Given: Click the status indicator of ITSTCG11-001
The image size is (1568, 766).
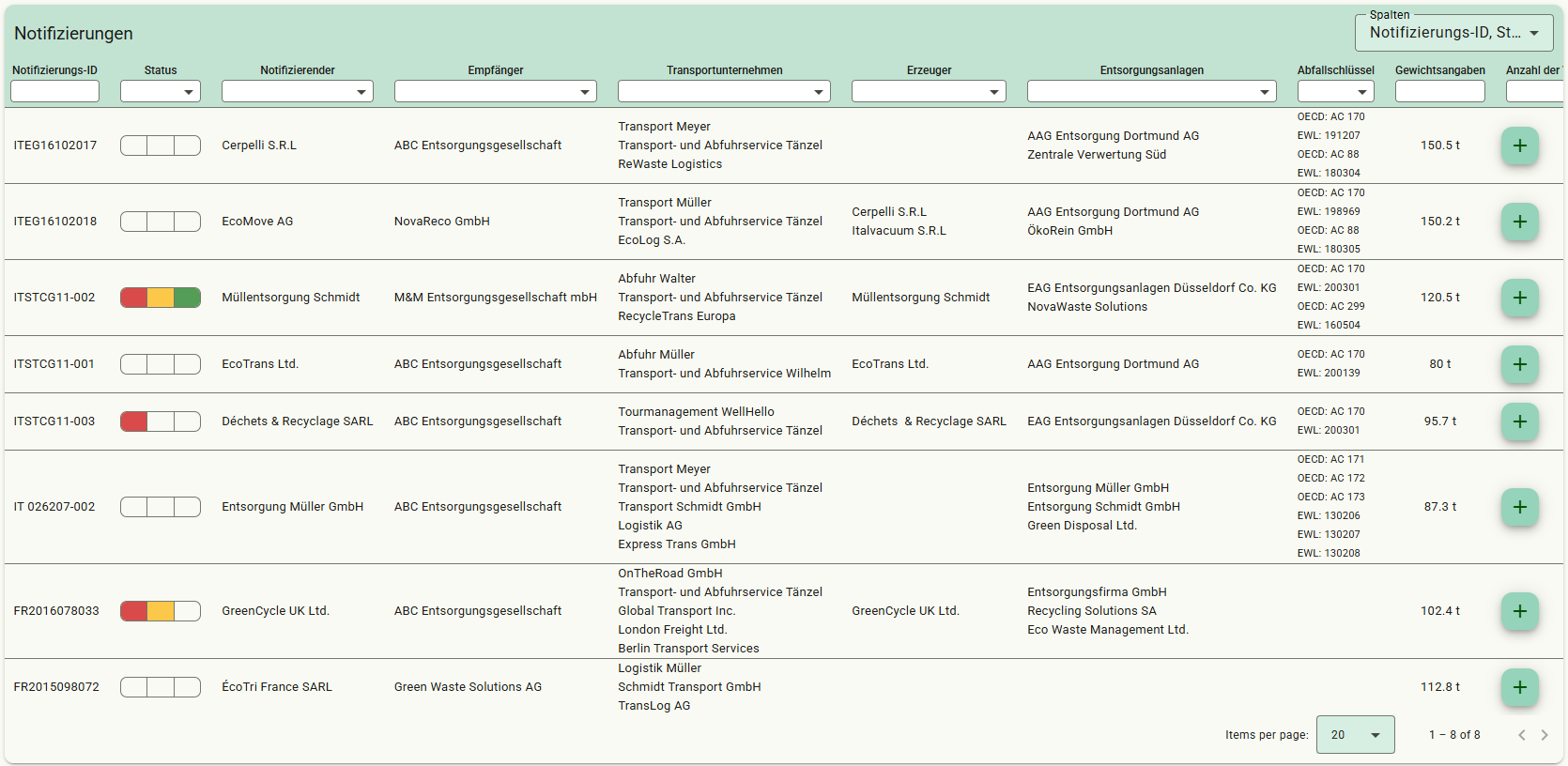Looking at the screenshot, I should pyautogui.click(x=161, y=364).
